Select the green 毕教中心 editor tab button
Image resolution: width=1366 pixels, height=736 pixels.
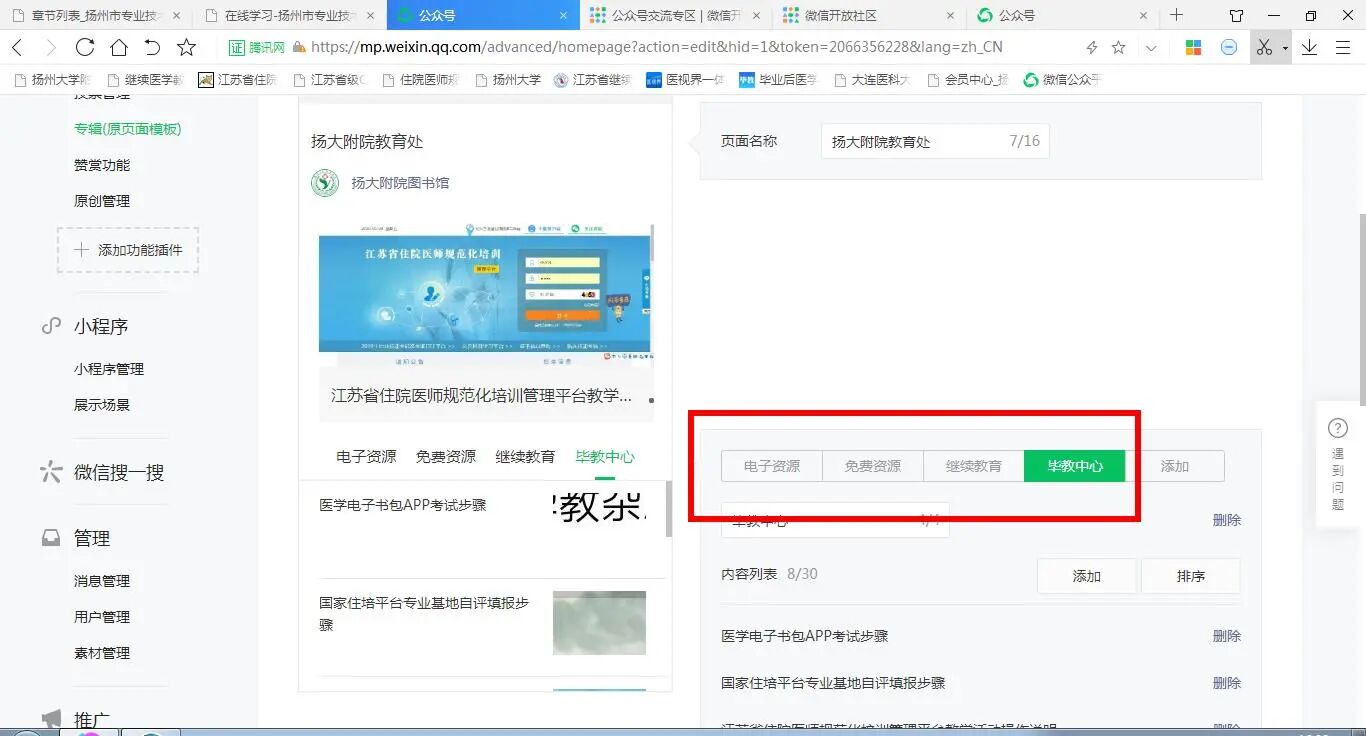point(1075,466)
